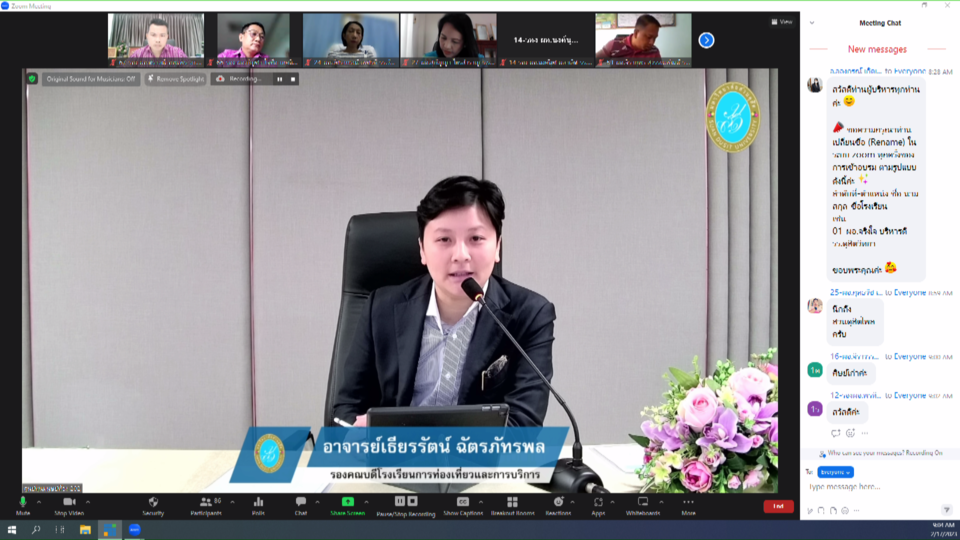Open the Participants panel
The height and width of the screenshot is (540, 960).
pos(206,506)
